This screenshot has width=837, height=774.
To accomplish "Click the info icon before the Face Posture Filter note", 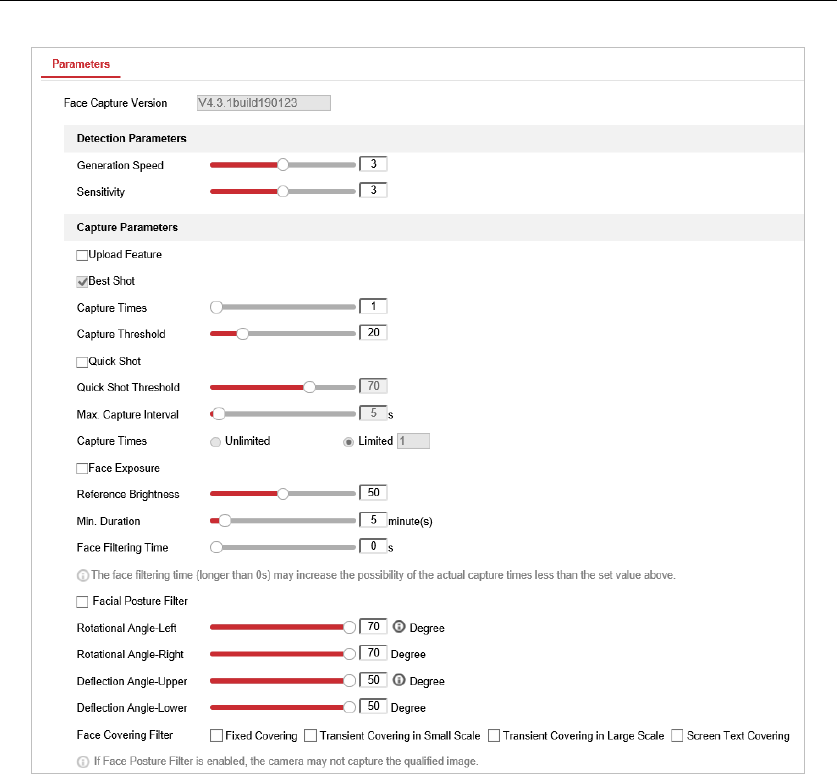I will 83,762.
